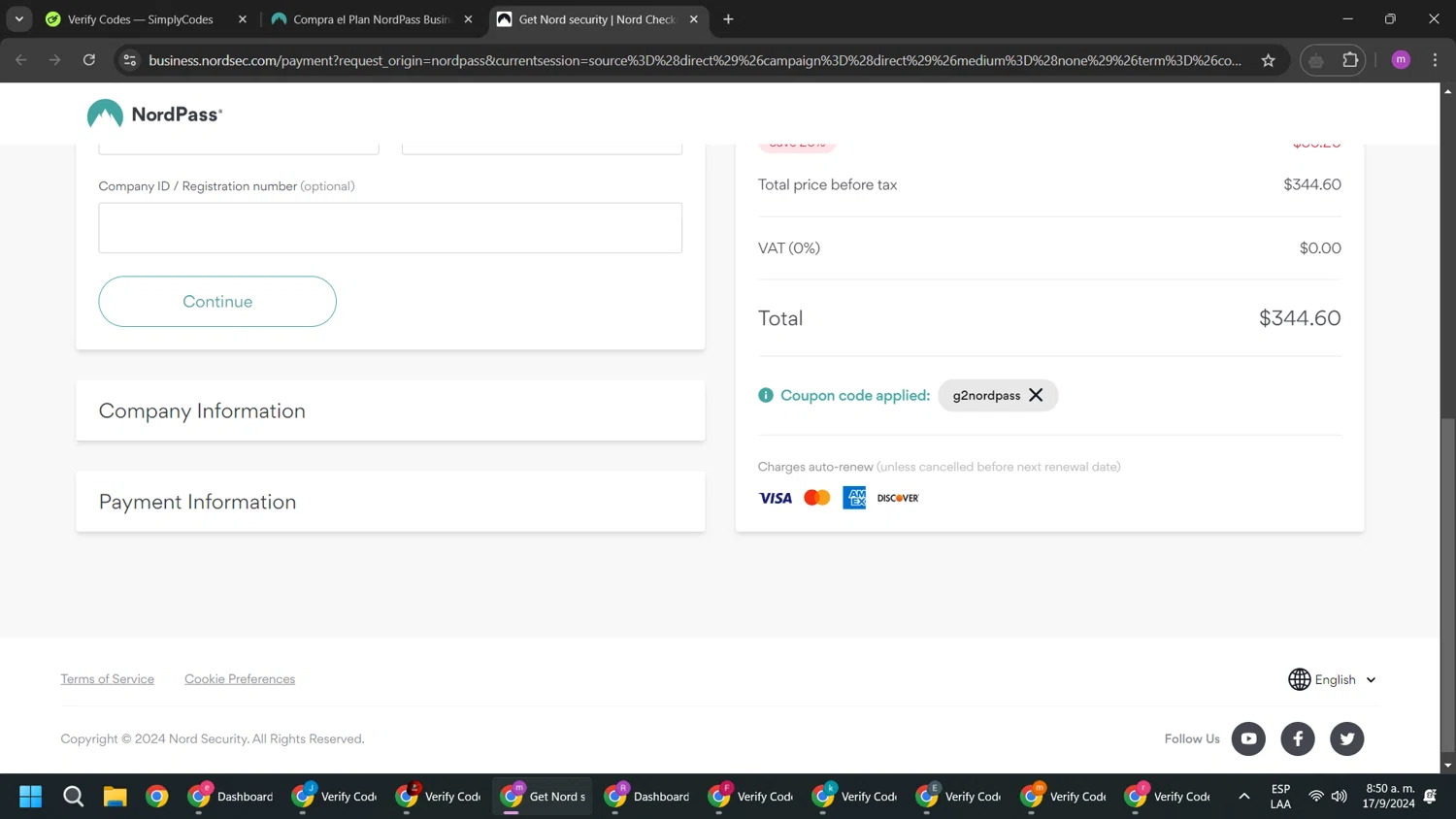Open plain Chrome icon in taskbar
1456x819 pixels.
pyautogui.click(x=157, y=797)
